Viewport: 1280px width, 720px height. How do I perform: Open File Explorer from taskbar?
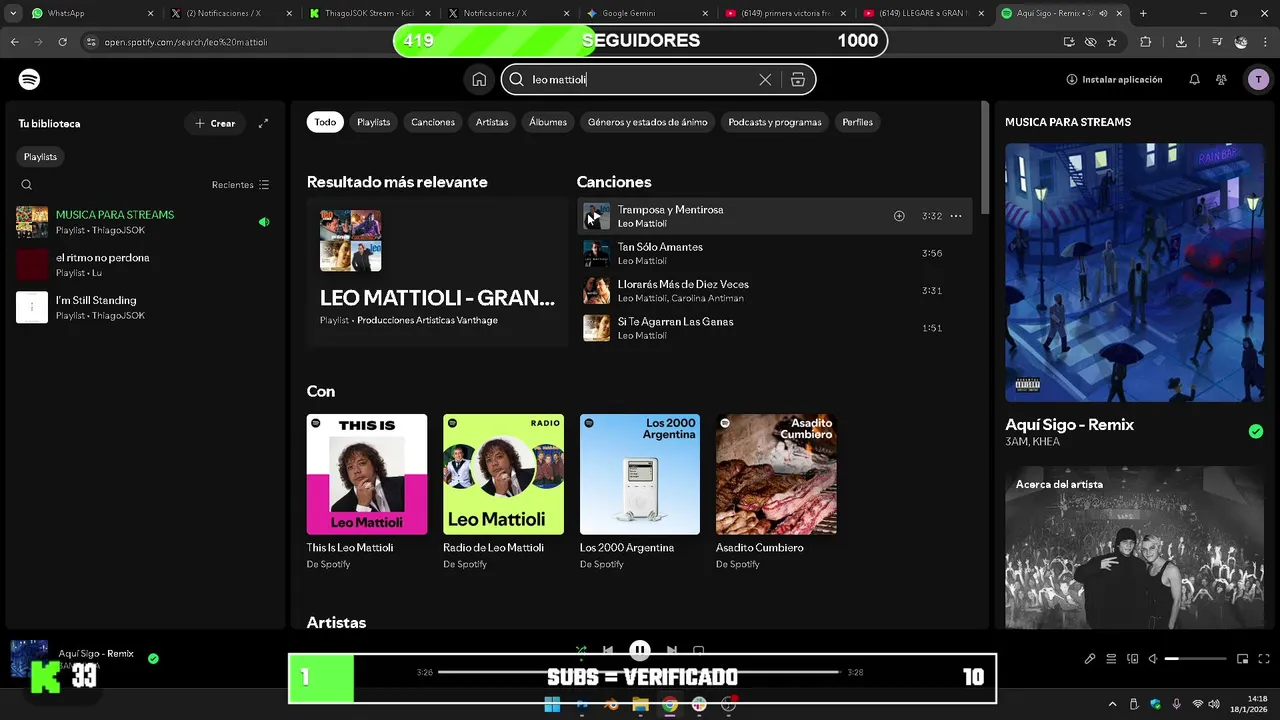(640, 705)
